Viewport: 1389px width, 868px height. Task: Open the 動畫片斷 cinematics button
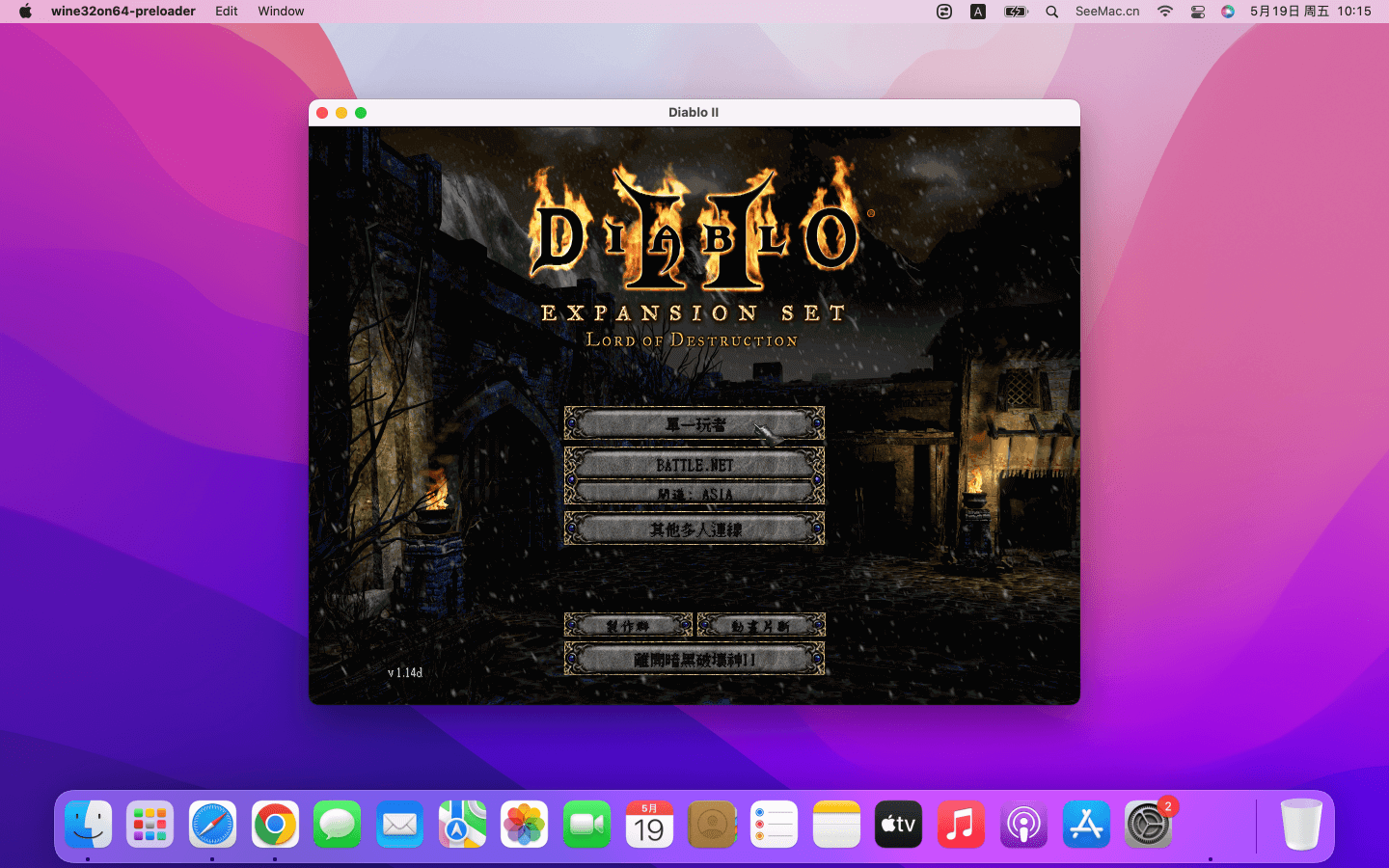pyautogui.click(x=761, y=626)
